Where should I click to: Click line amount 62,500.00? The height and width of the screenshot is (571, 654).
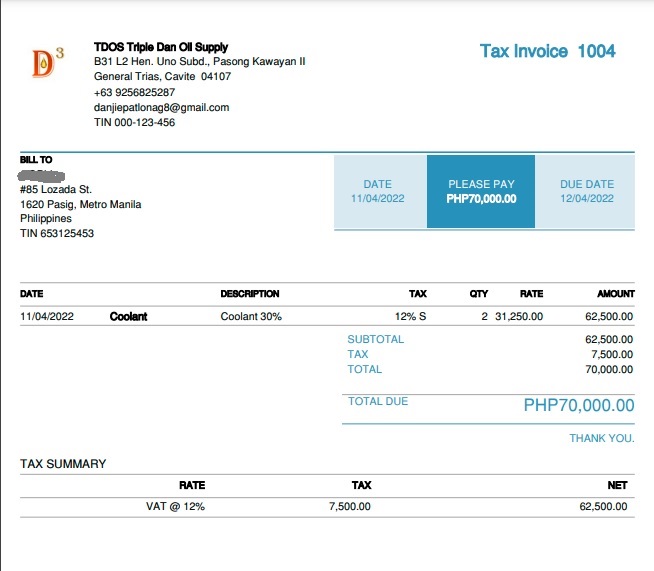tap(609, 317)
